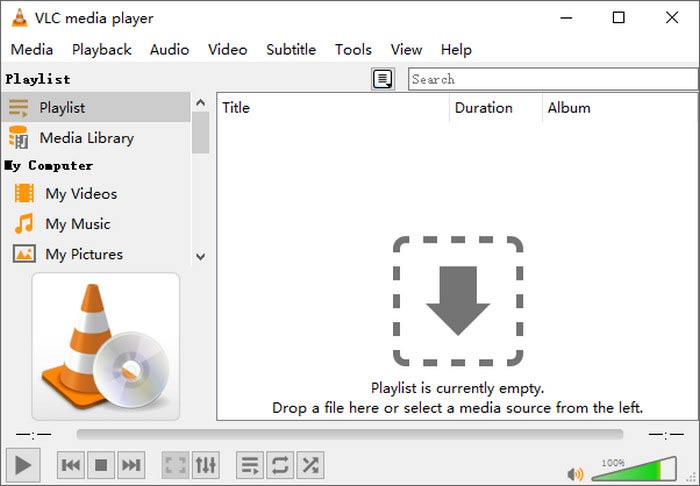Click the playback seek bar
The height and width of the screenshot is (486, 700).
tap(350, 434)
